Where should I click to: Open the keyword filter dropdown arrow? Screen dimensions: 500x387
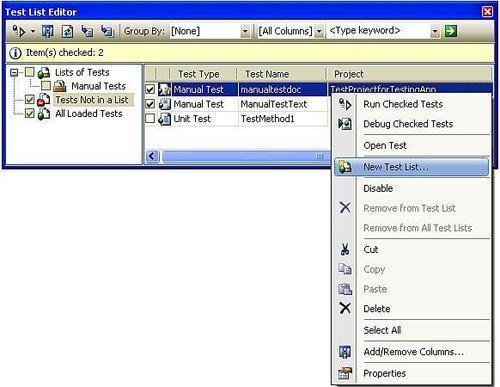click(435, 32)
